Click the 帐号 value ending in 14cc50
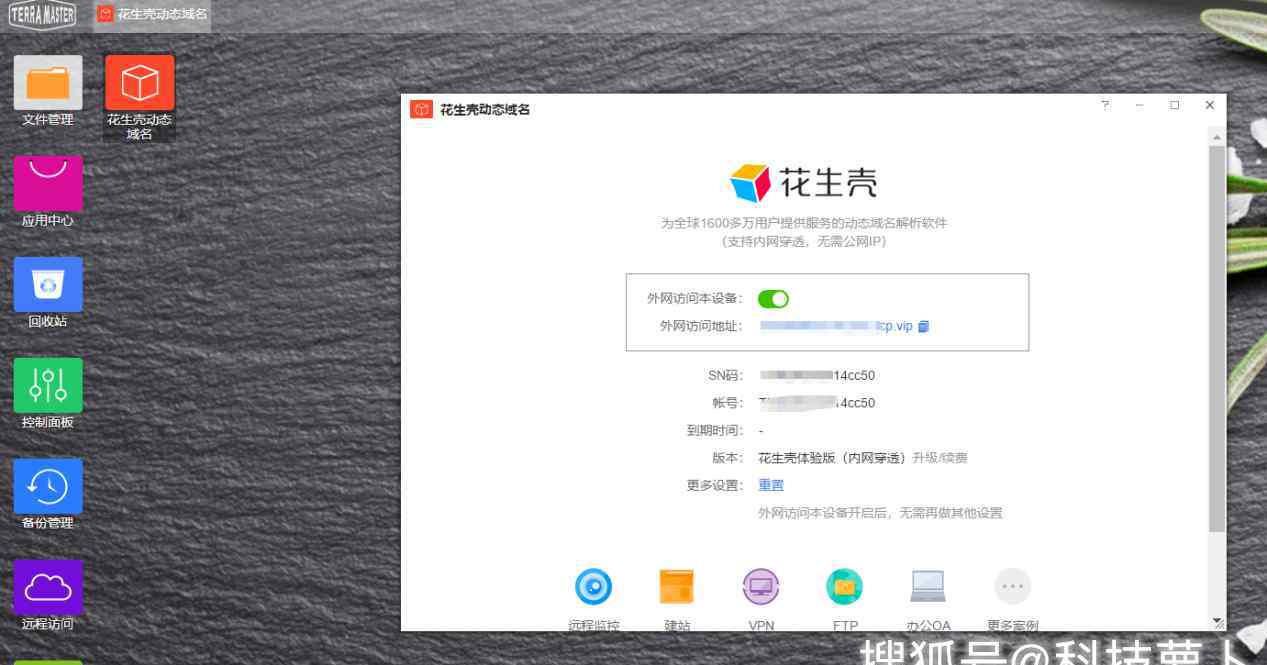Image resolution: width=1267 pixels, height=665 pixels. (x=817, y=403)
